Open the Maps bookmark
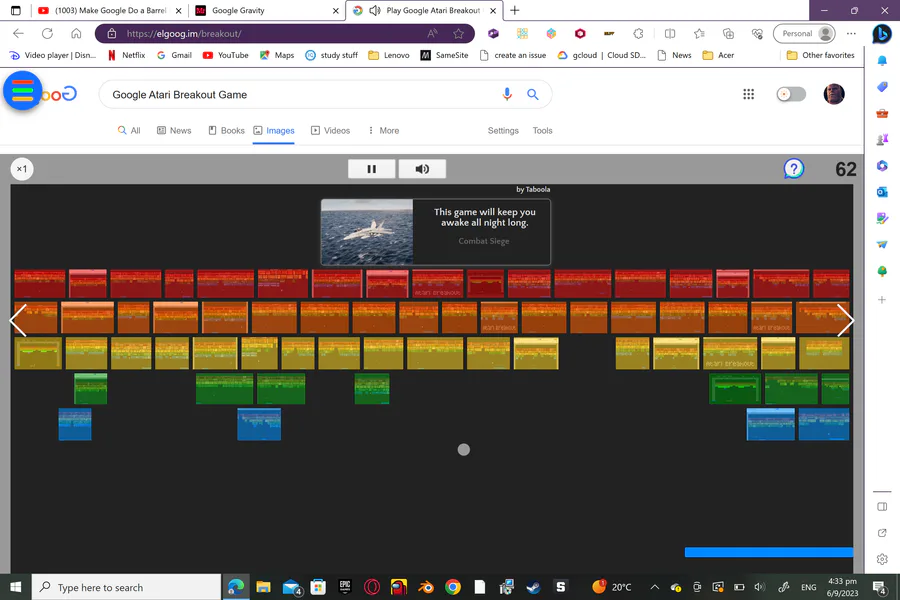Screen dimensions: 900x600 pos(277,55)
